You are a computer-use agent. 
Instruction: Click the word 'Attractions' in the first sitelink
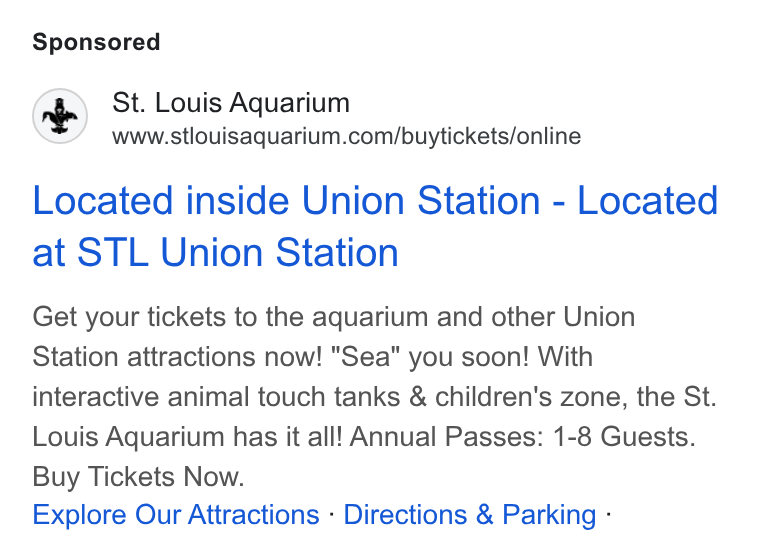pos(254,514)
